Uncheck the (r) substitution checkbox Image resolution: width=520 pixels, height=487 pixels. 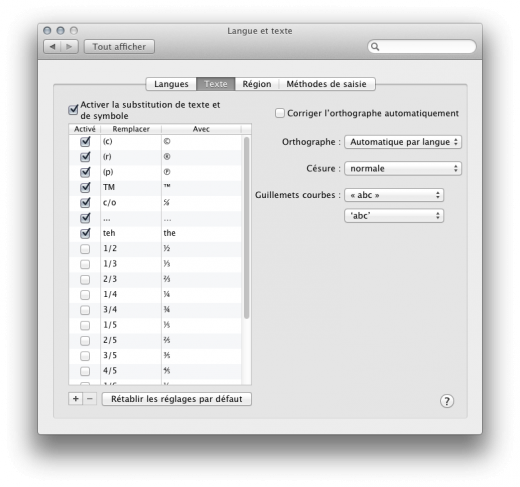click(85, 157)
